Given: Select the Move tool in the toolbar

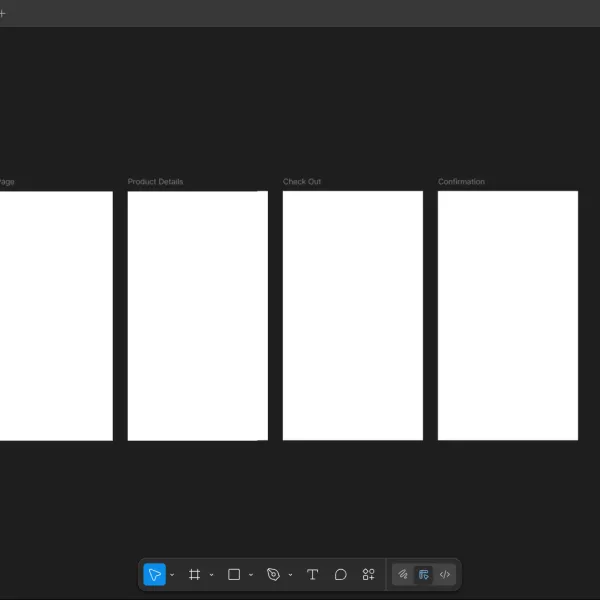Looking at the screenshot, I should pyautogui.click(x=155, y=574).
